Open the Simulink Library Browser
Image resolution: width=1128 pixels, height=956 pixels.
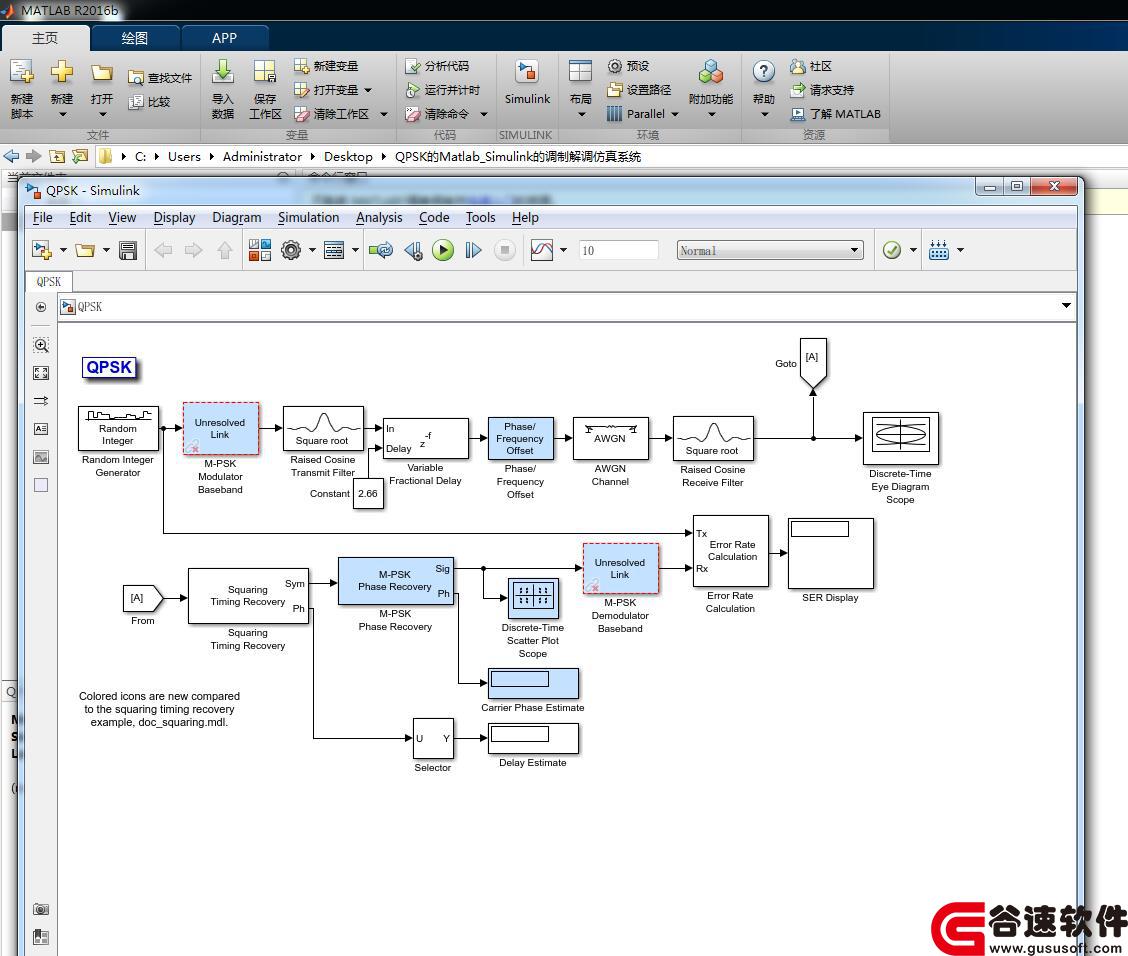click(260, 250)
